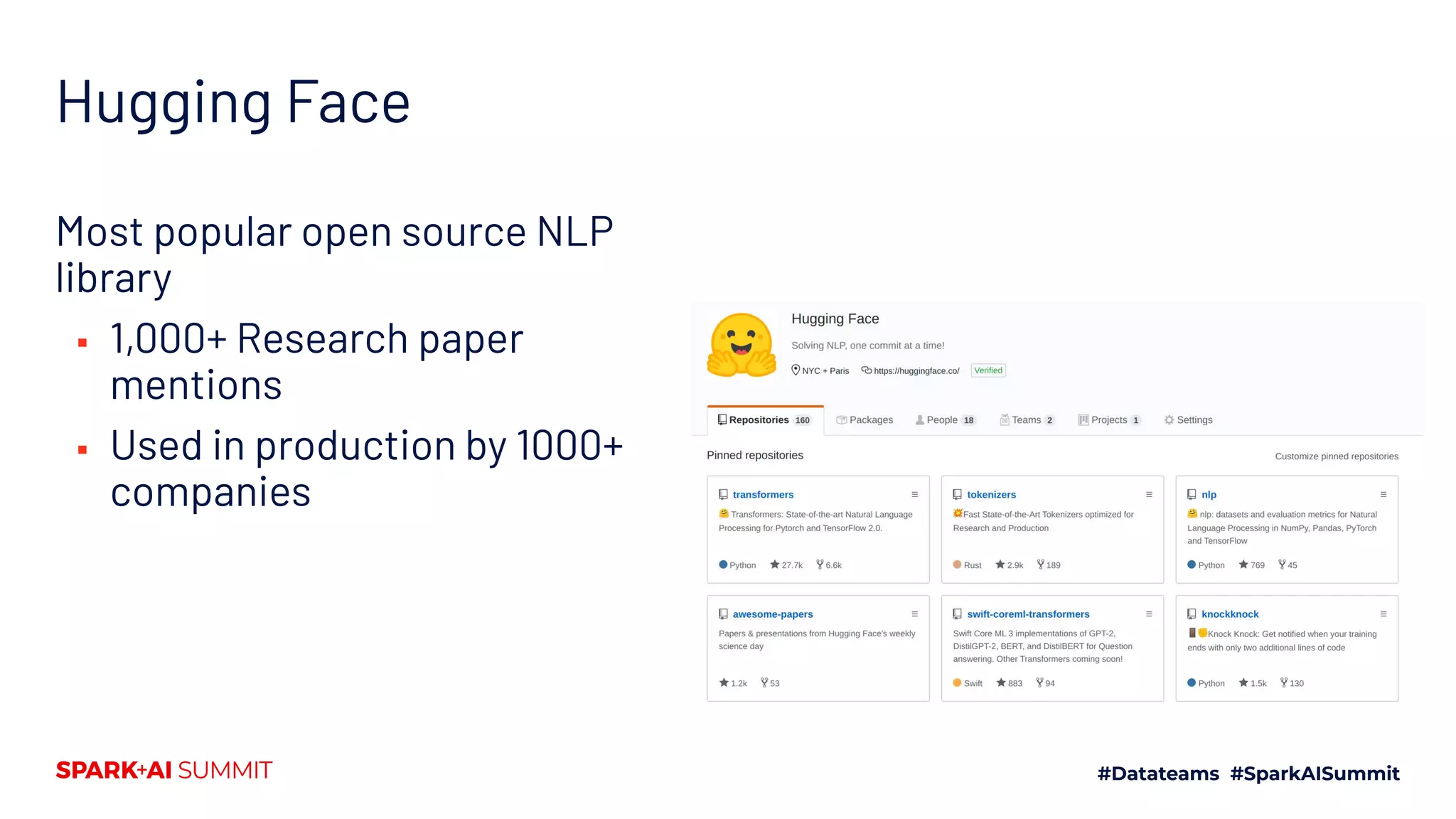Open the Projects tab
1456x819 pixels.
pyautogui.click(x=1110, y=420)
